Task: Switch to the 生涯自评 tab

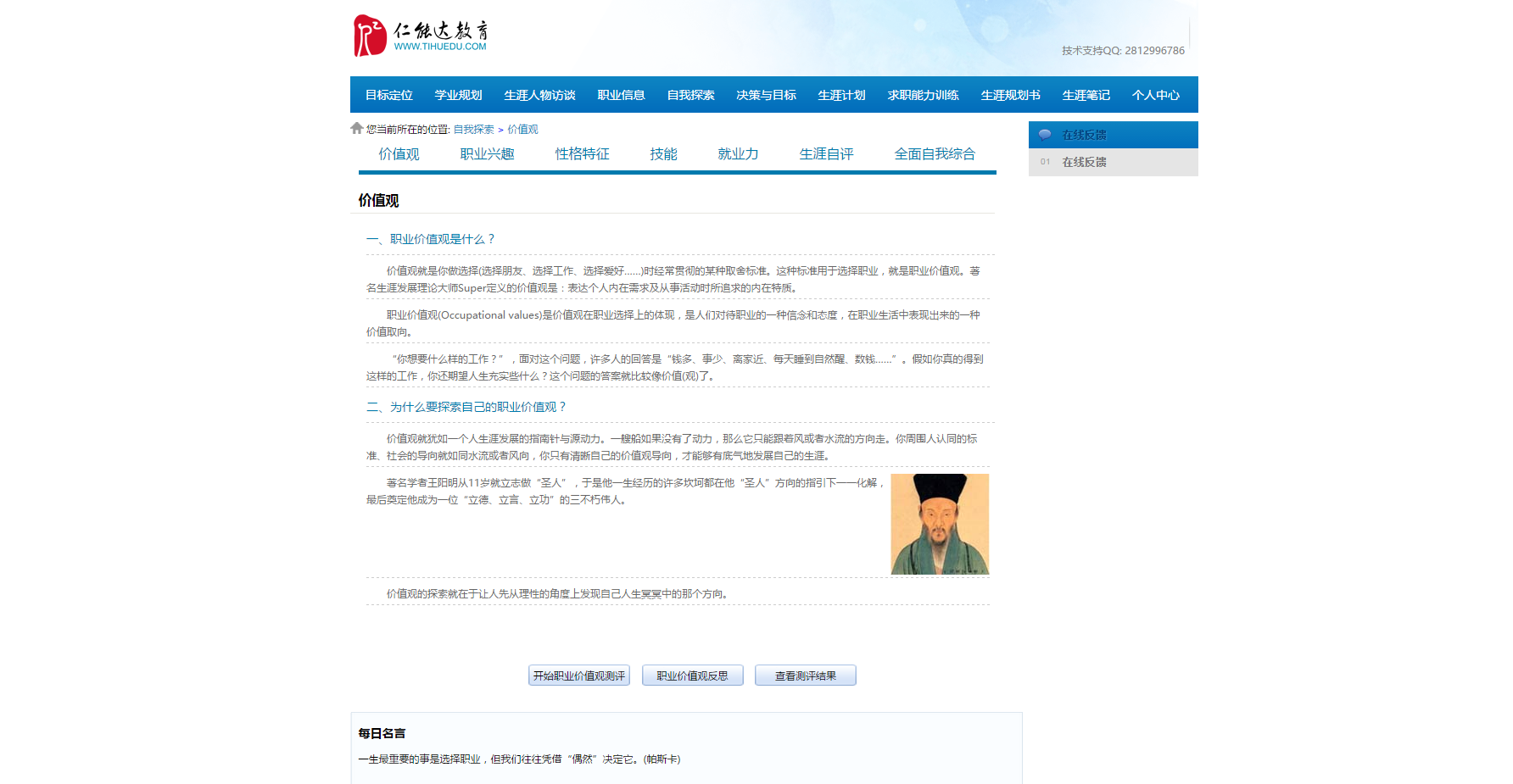Action: click(827, 154)
